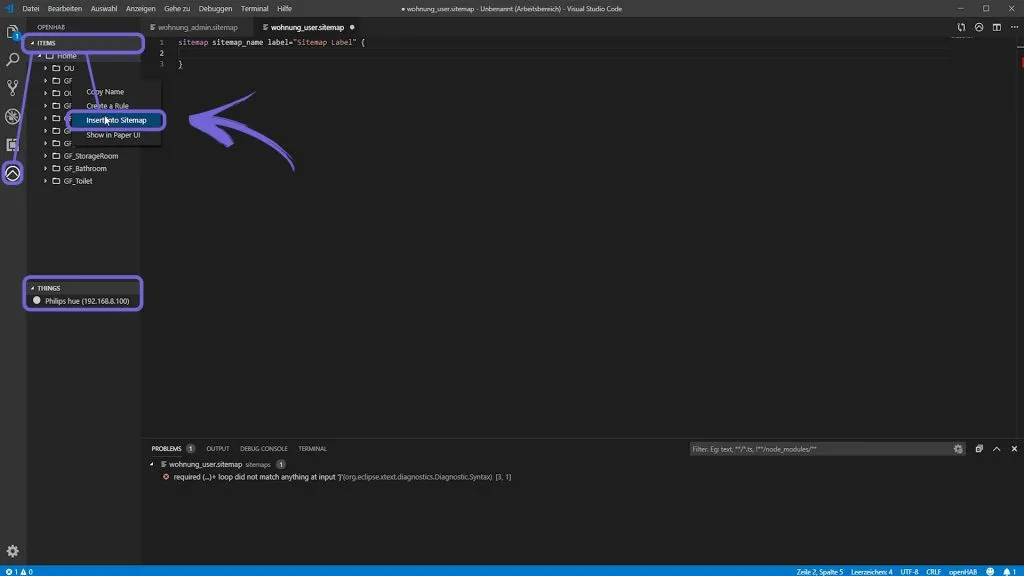Open the Manage gear at activity bar bottom
This screenshot has width=1024, height=576.
[12, 551]
